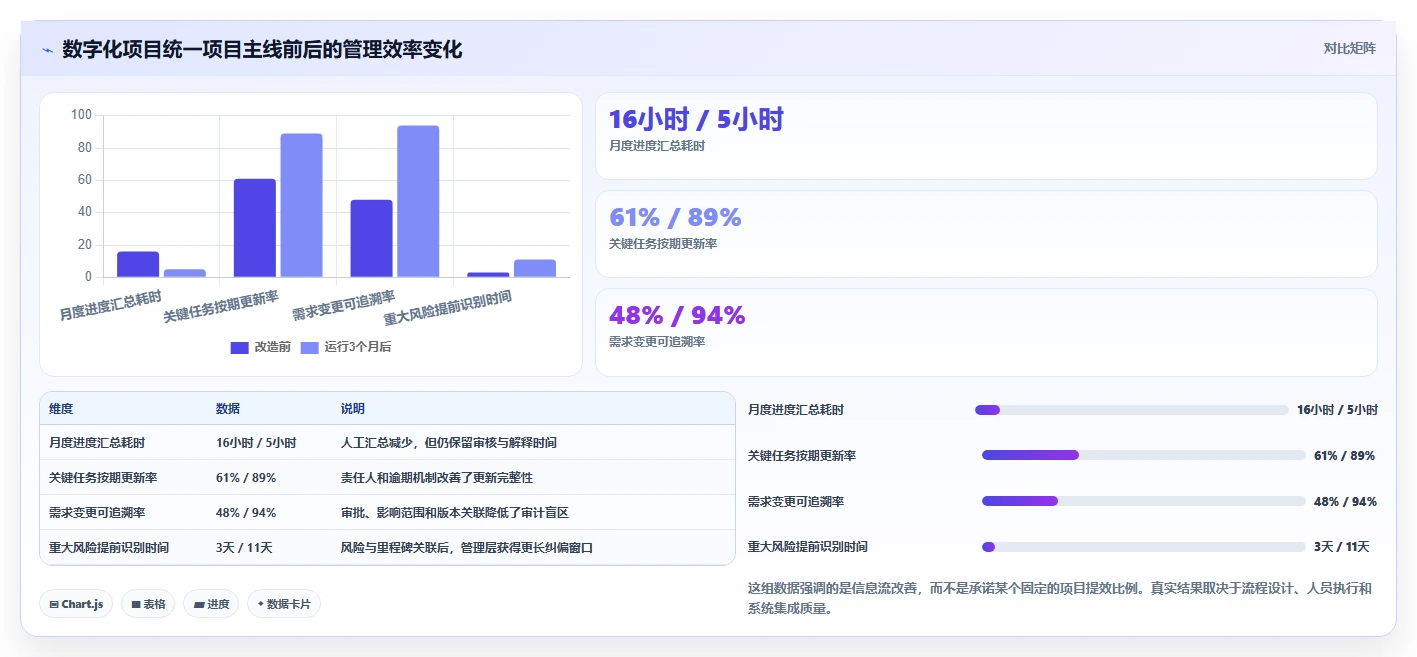
Task: Click the 改造前 bar for 关键任务按期更新率
Action: 255,228
